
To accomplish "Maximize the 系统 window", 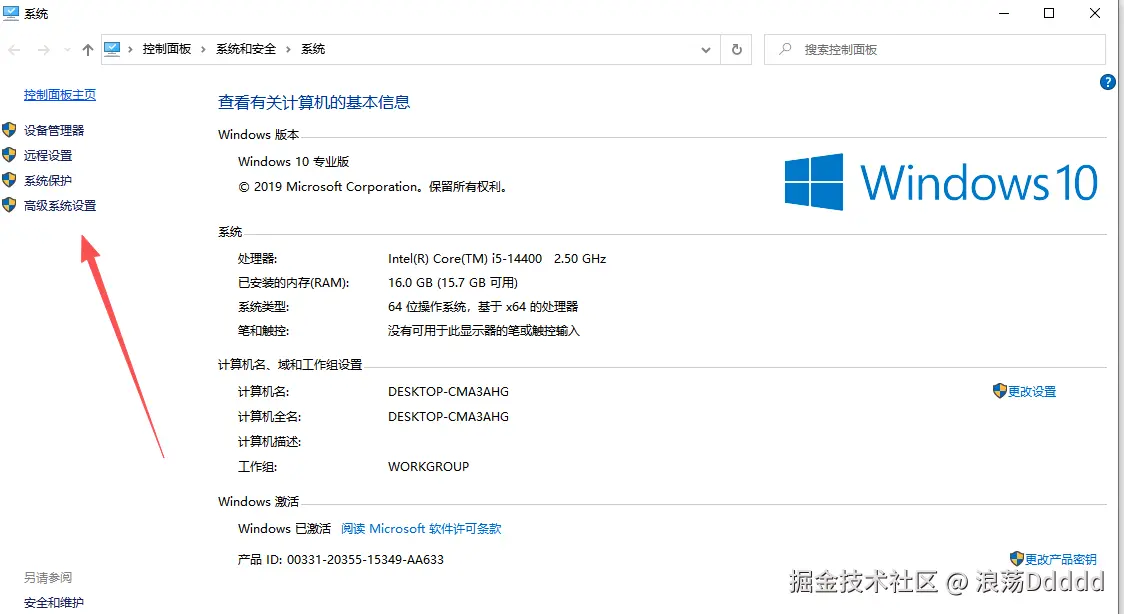I will pyautogui.click(x=1049, y=13).
